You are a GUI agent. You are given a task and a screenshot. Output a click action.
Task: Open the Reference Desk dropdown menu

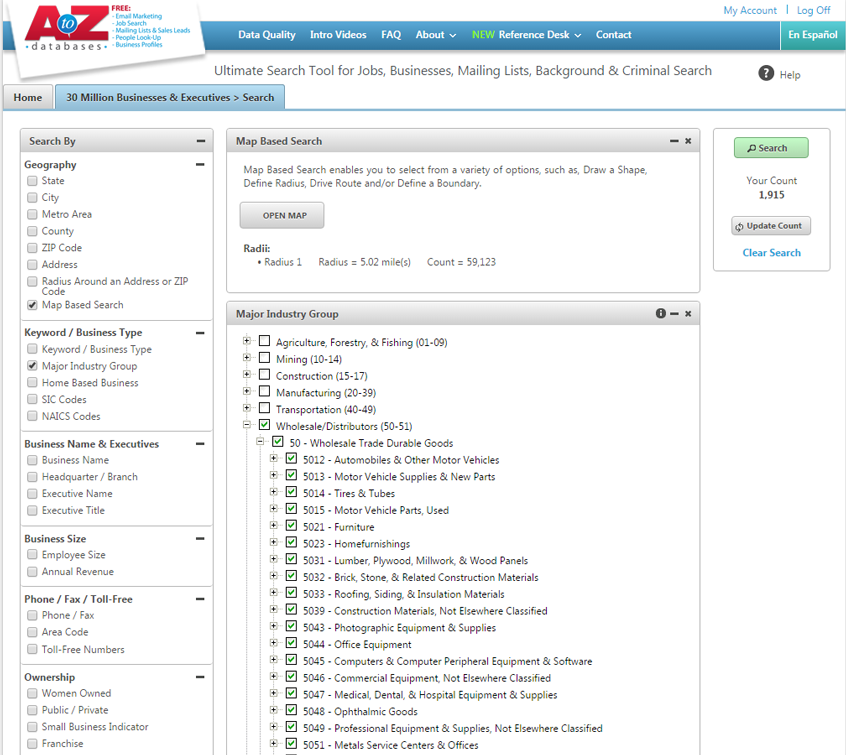526,35
